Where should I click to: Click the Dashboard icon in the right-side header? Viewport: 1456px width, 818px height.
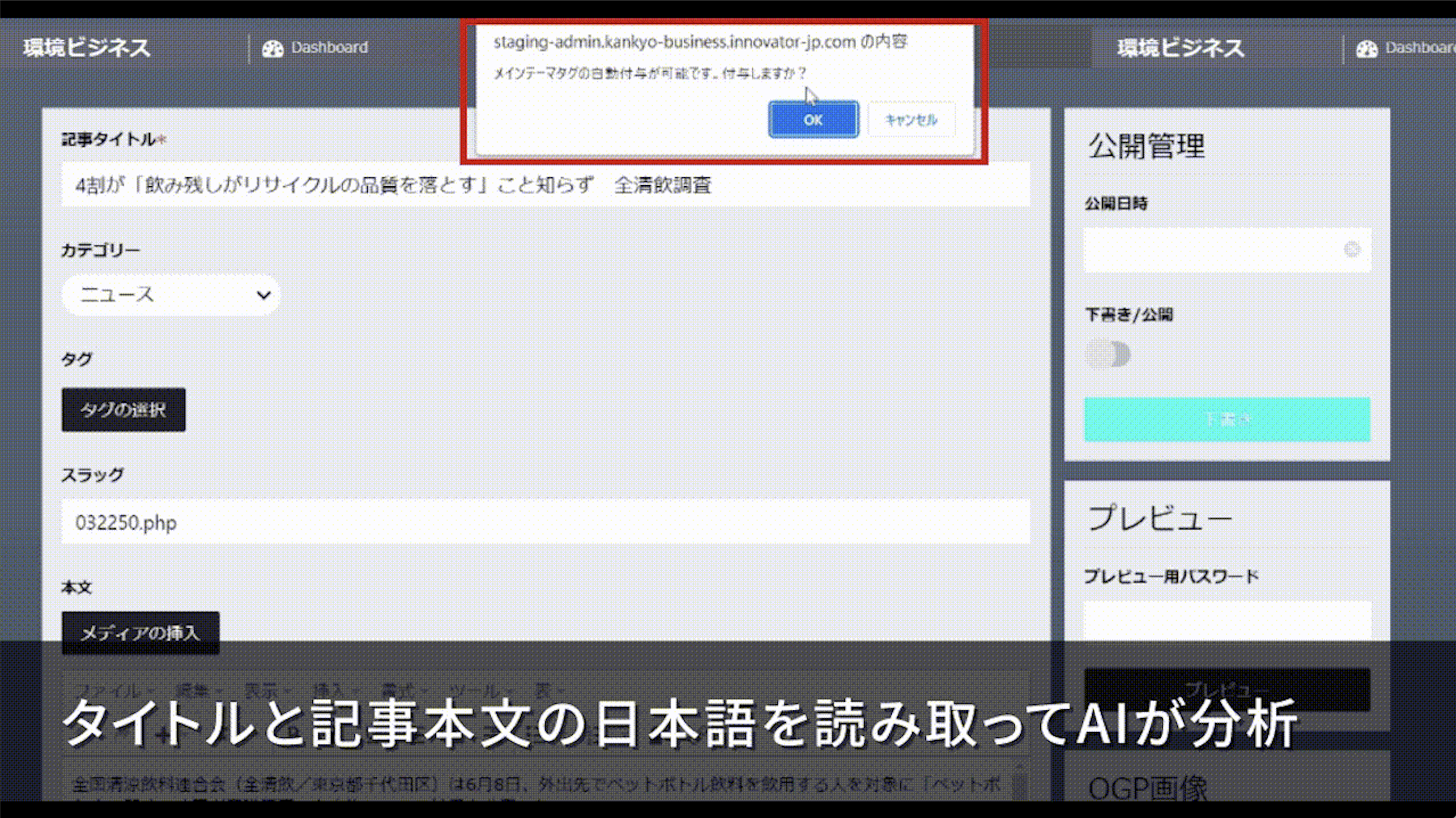coord(1367,49)
